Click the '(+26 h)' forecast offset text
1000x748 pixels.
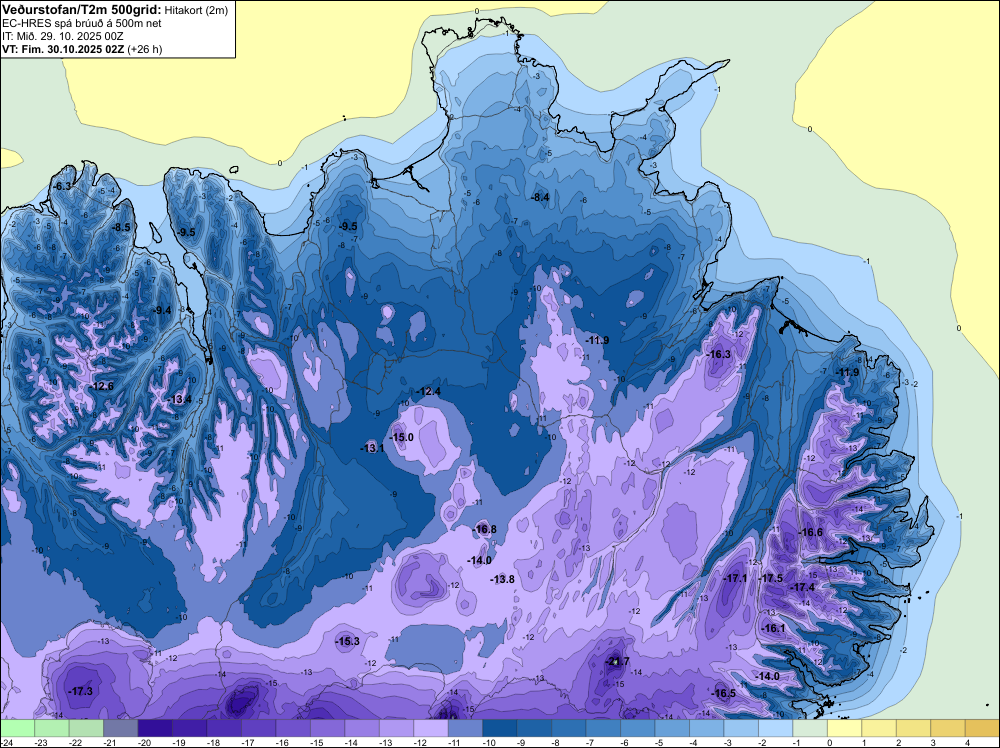click(x=145, y=49)
